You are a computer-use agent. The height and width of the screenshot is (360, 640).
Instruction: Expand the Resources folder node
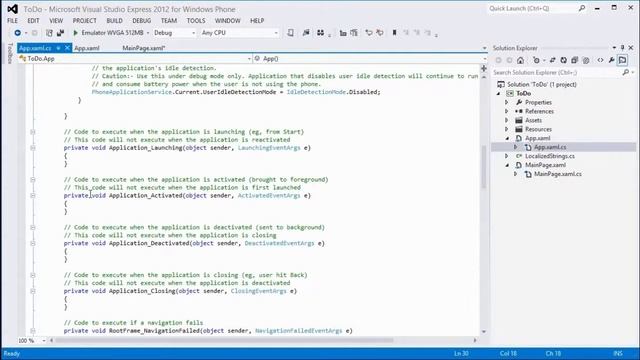click(x=507, y=129)
